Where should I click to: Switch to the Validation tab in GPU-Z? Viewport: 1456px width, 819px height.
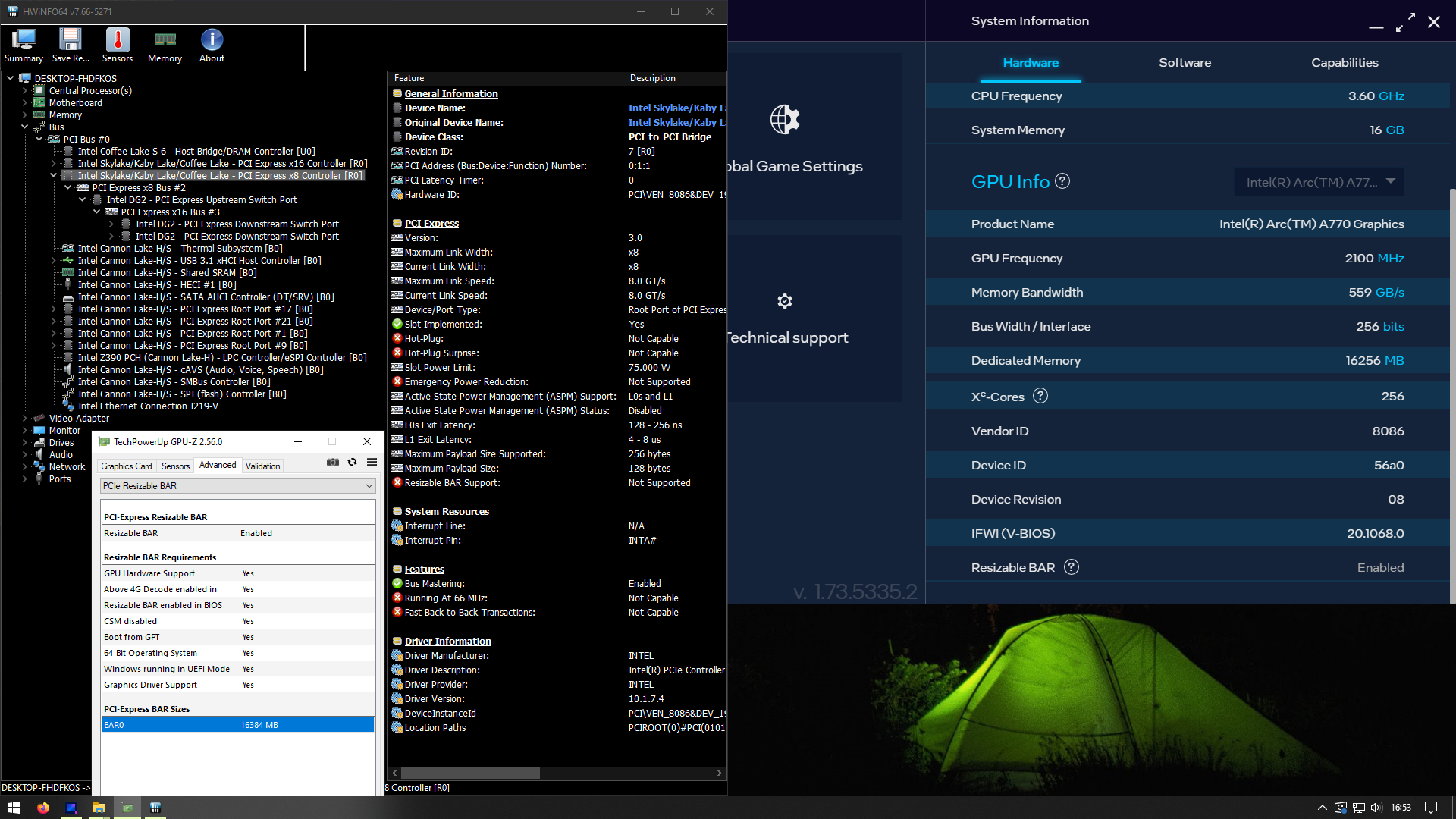tap(262, 465)
